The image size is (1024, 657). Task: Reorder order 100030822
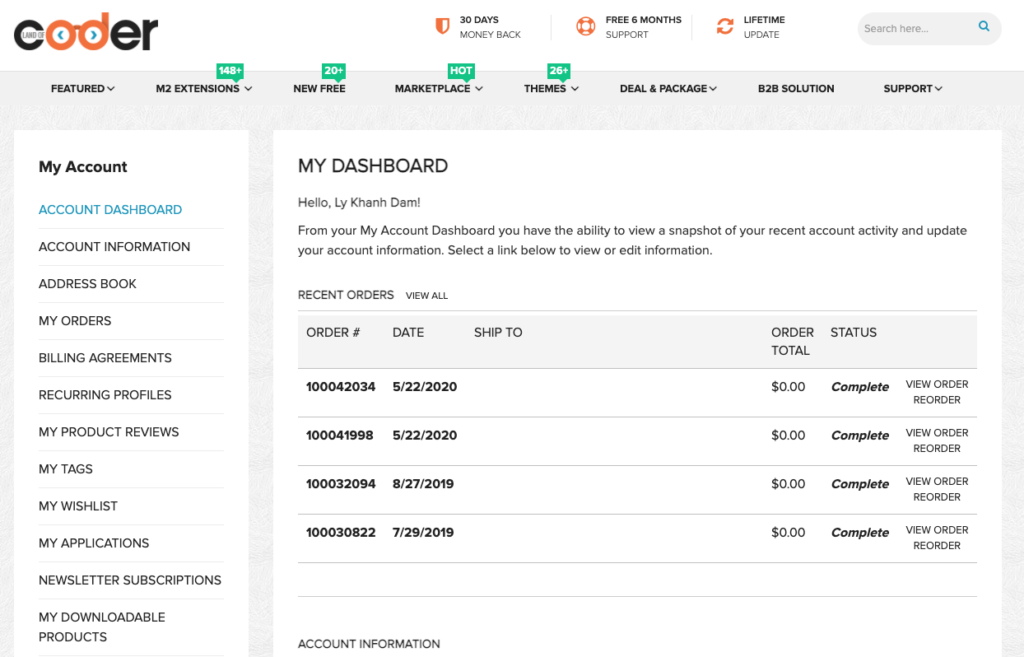[x=936, y=546]
